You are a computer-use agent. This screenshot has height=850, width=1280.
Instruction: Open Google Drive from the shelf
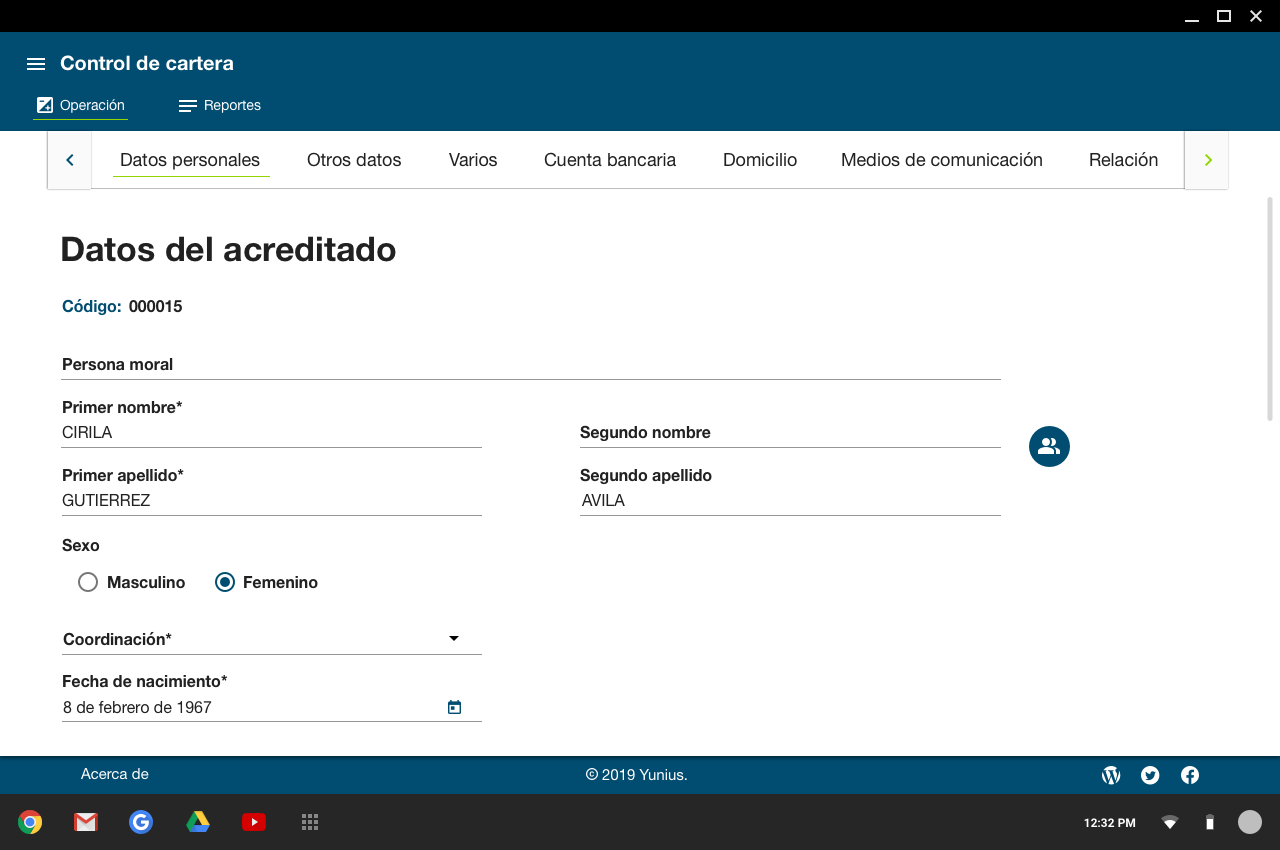[x=198, y=822]
